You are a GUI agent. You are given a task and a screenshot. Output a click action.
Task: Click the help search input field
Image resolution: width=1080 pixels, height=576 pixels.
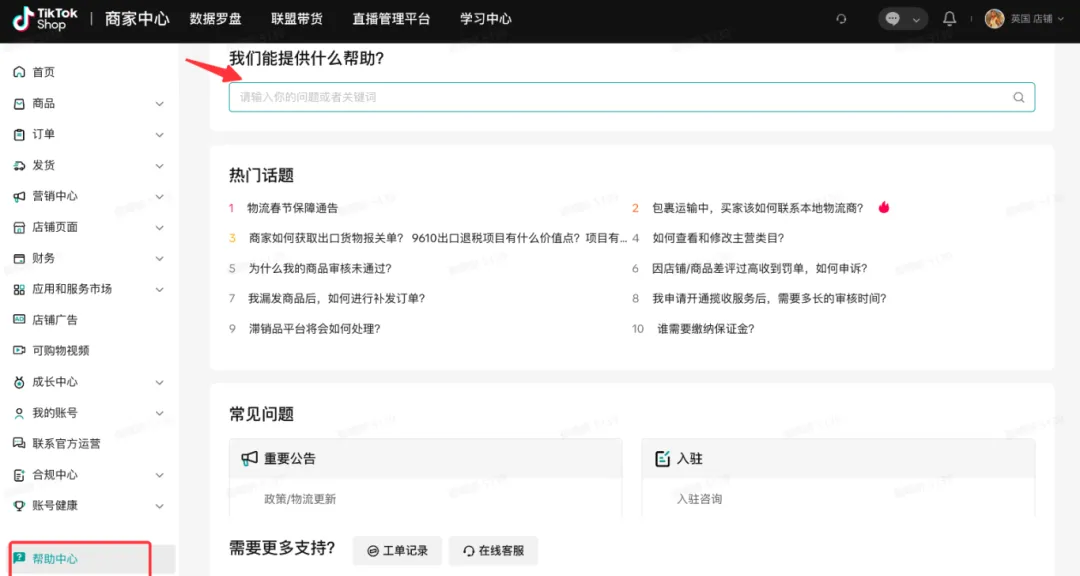pos(632,97)
